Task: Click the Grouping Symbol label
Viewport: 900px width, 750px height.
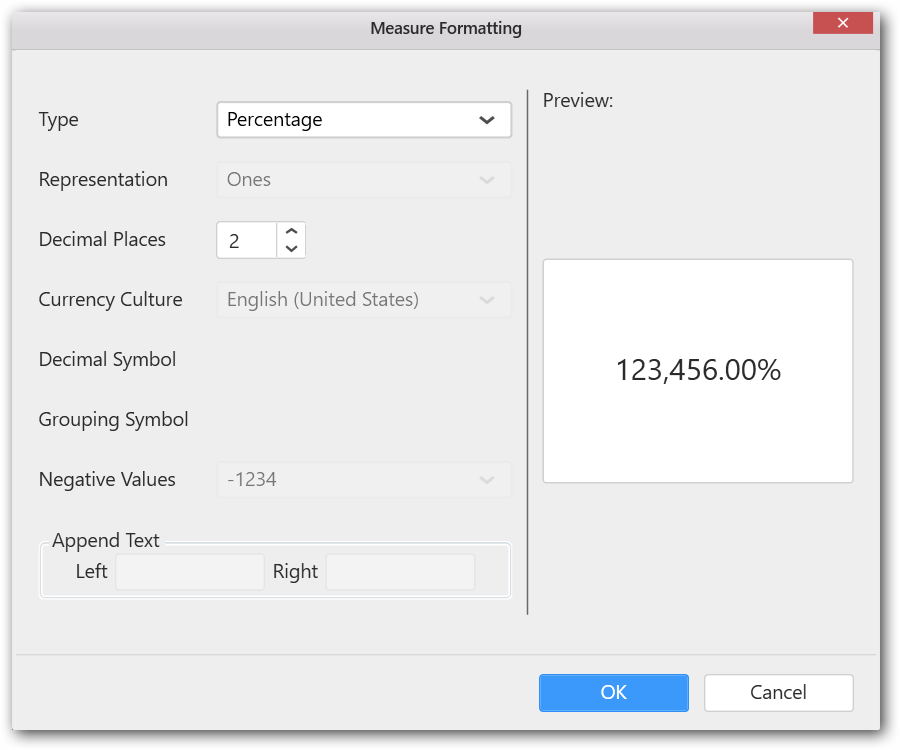Action: [113, 420]
